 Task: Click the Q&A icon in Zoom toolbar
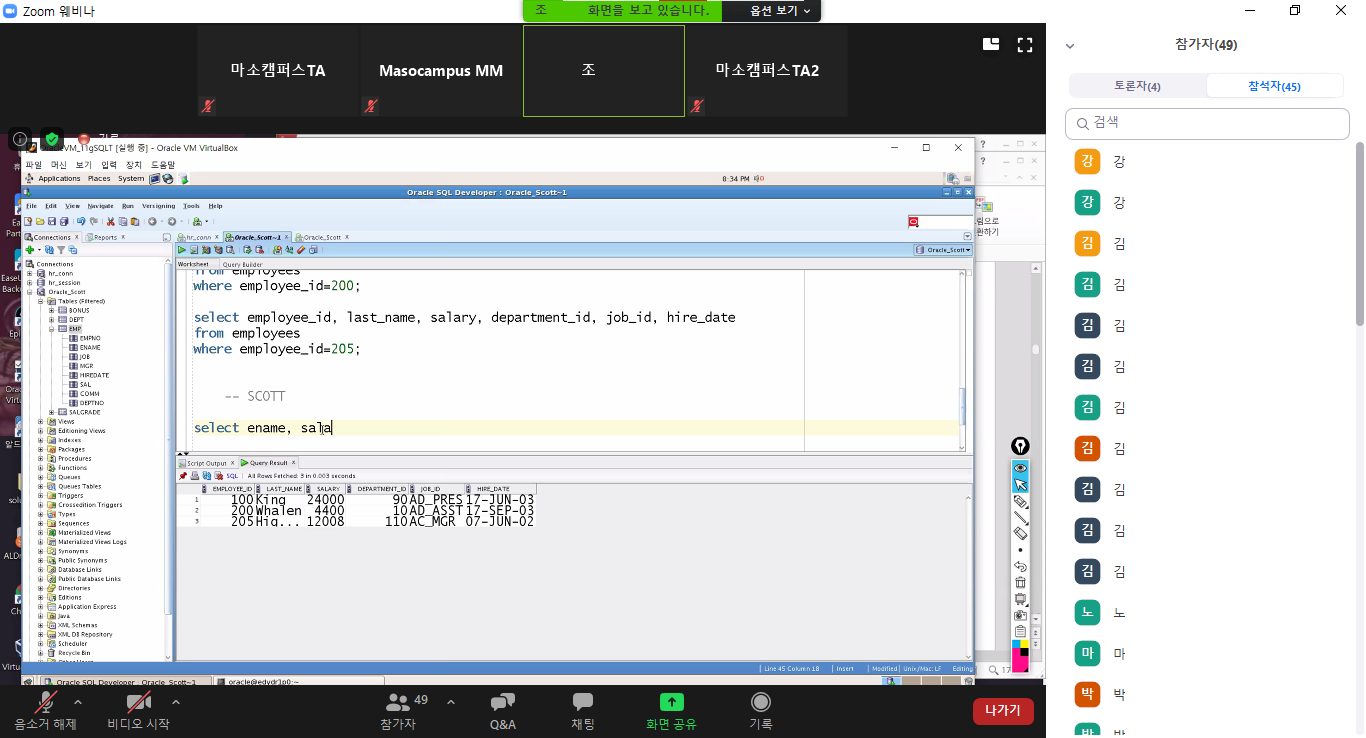coord(503,710)
